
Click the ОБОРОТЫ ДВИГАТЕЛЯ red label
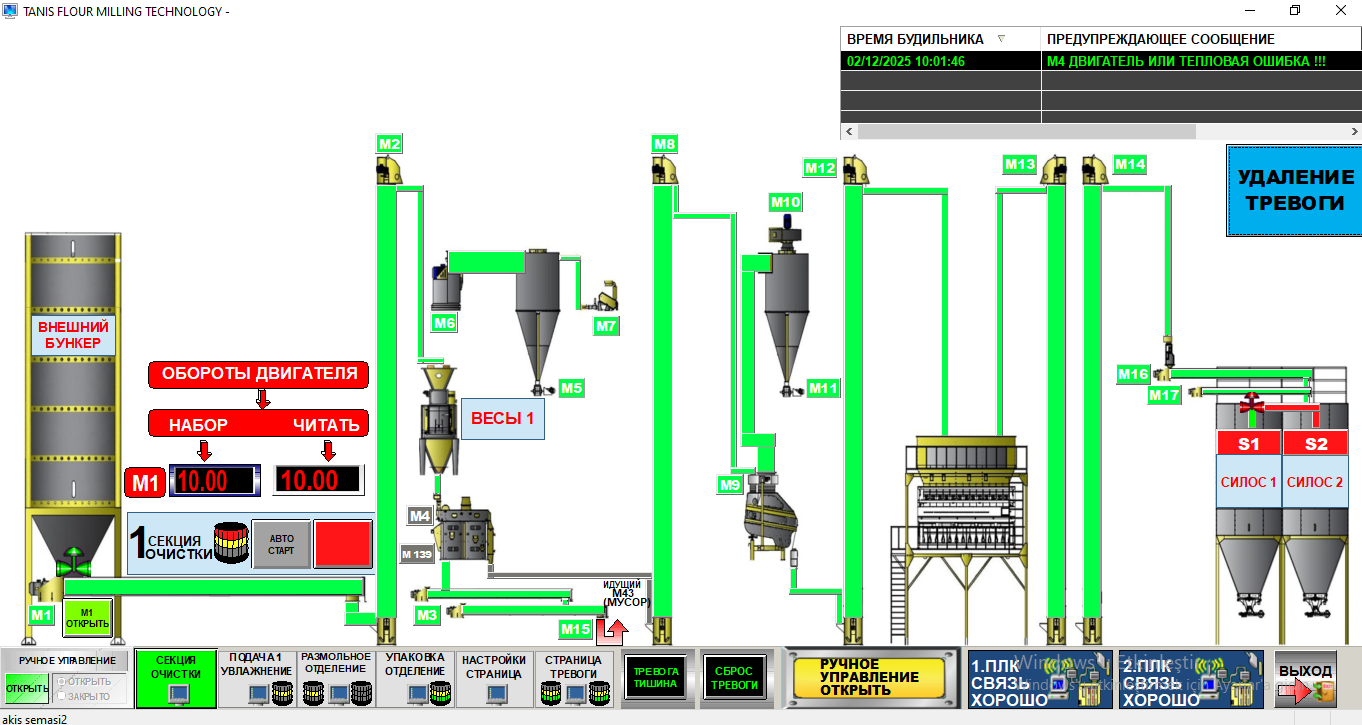259,374
